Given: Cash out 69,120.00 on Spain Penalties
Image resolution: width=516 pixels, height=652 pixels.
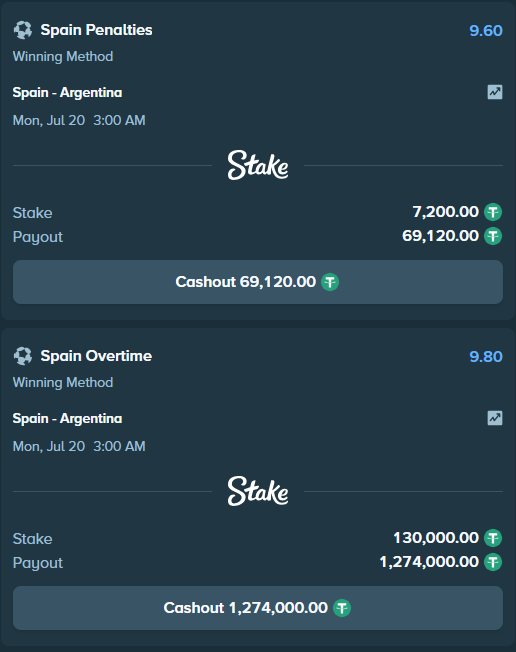Looking at the screenshot, I should tap(258, 282).
